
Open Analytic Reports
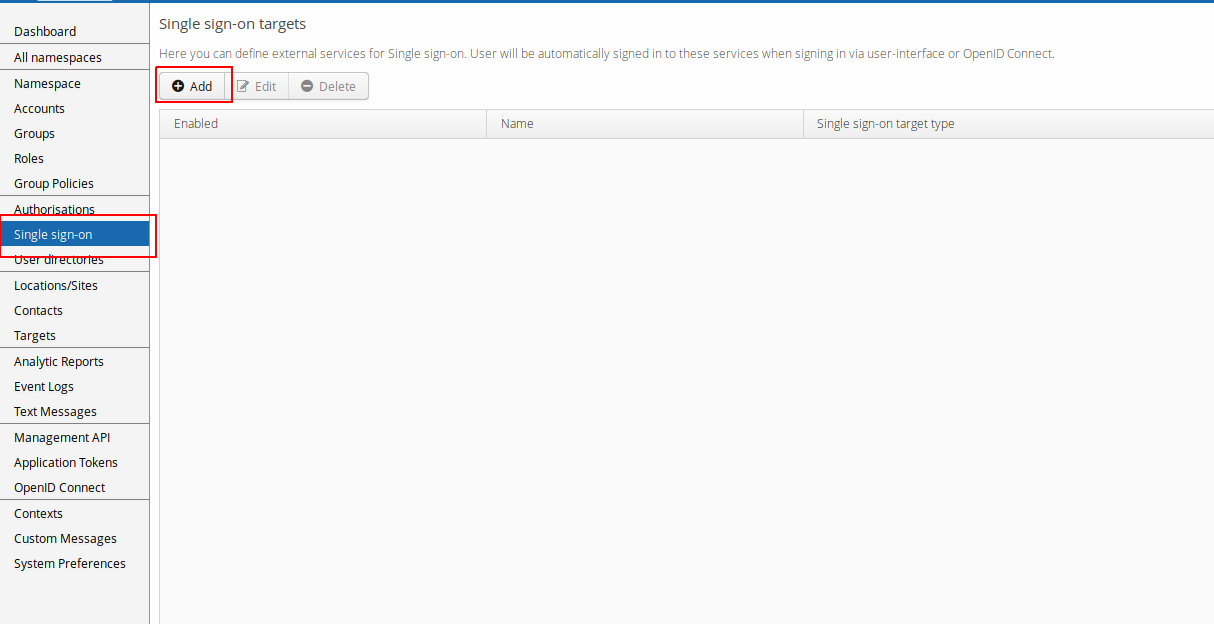59,362
